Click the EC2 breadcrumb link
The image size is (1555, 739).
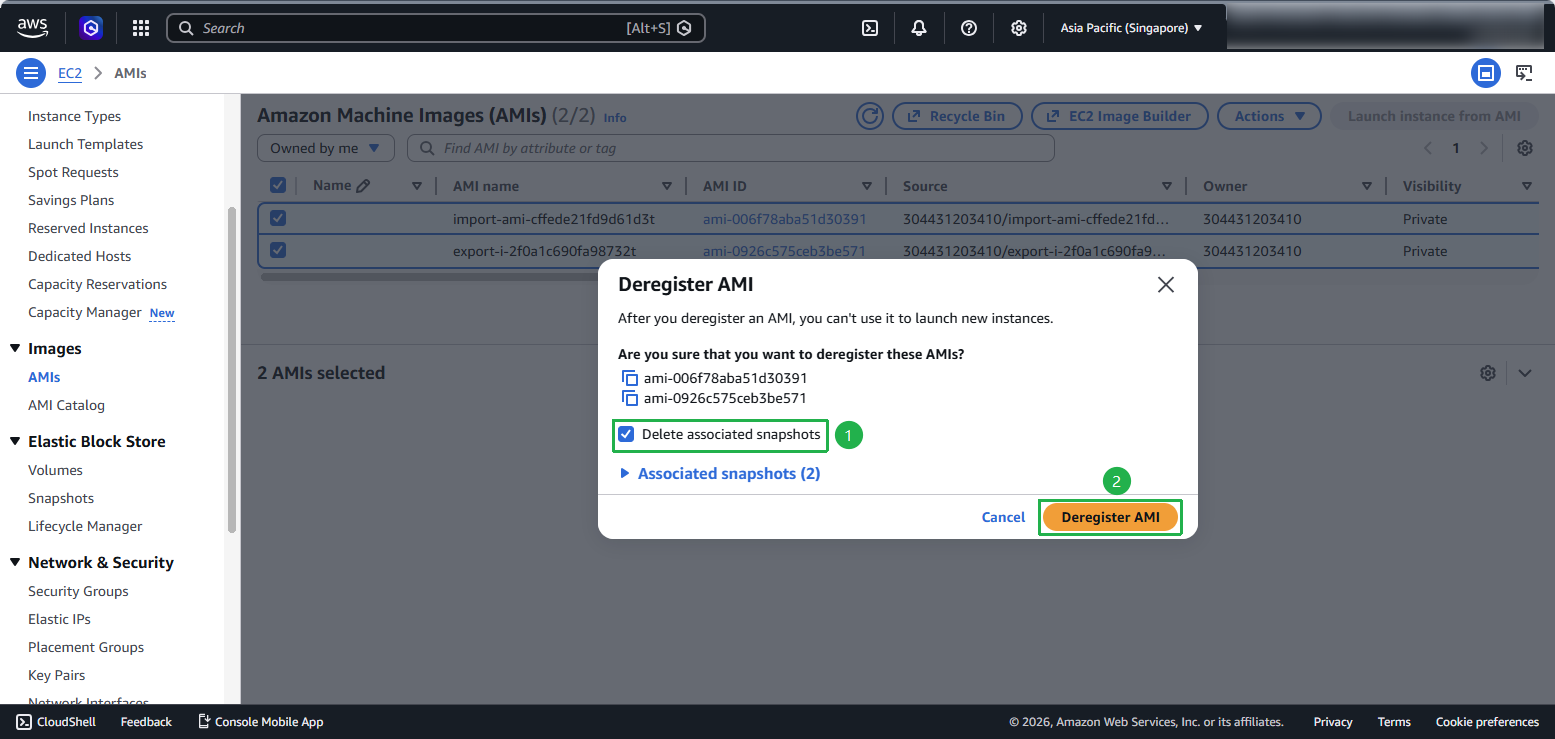point(70,73)
